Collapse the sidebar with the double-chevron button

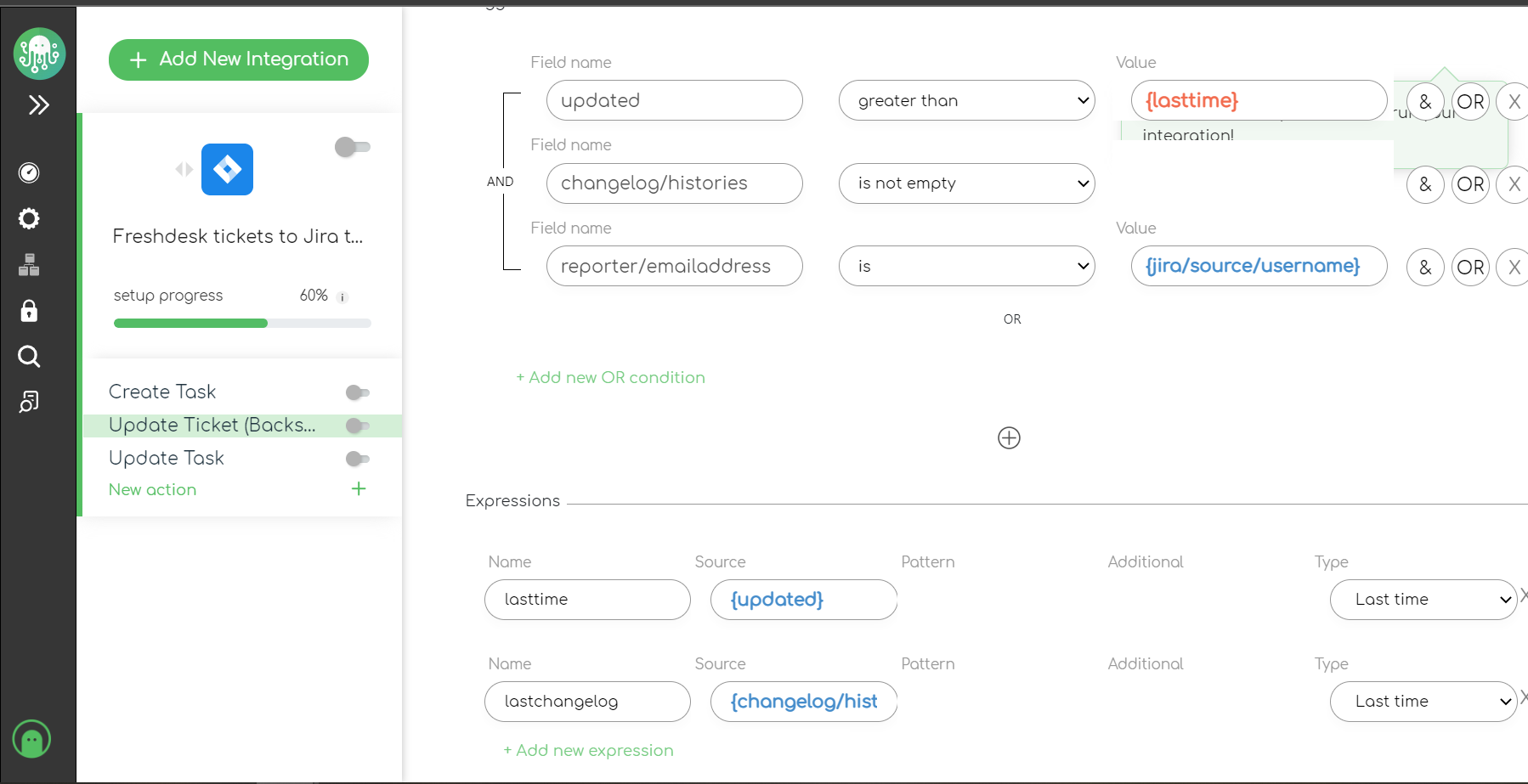pos(38,104)
